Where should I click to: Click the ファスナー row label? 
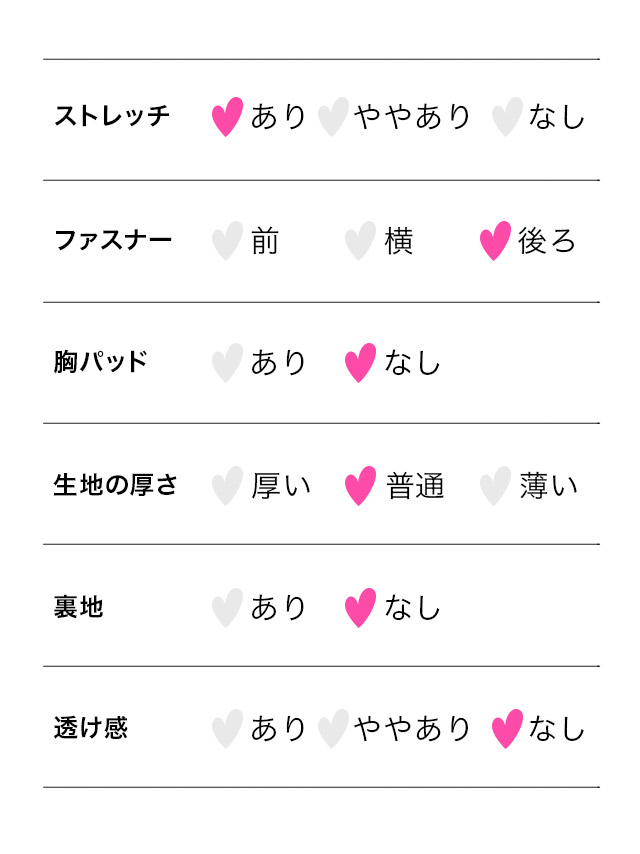tap(112, 241)
